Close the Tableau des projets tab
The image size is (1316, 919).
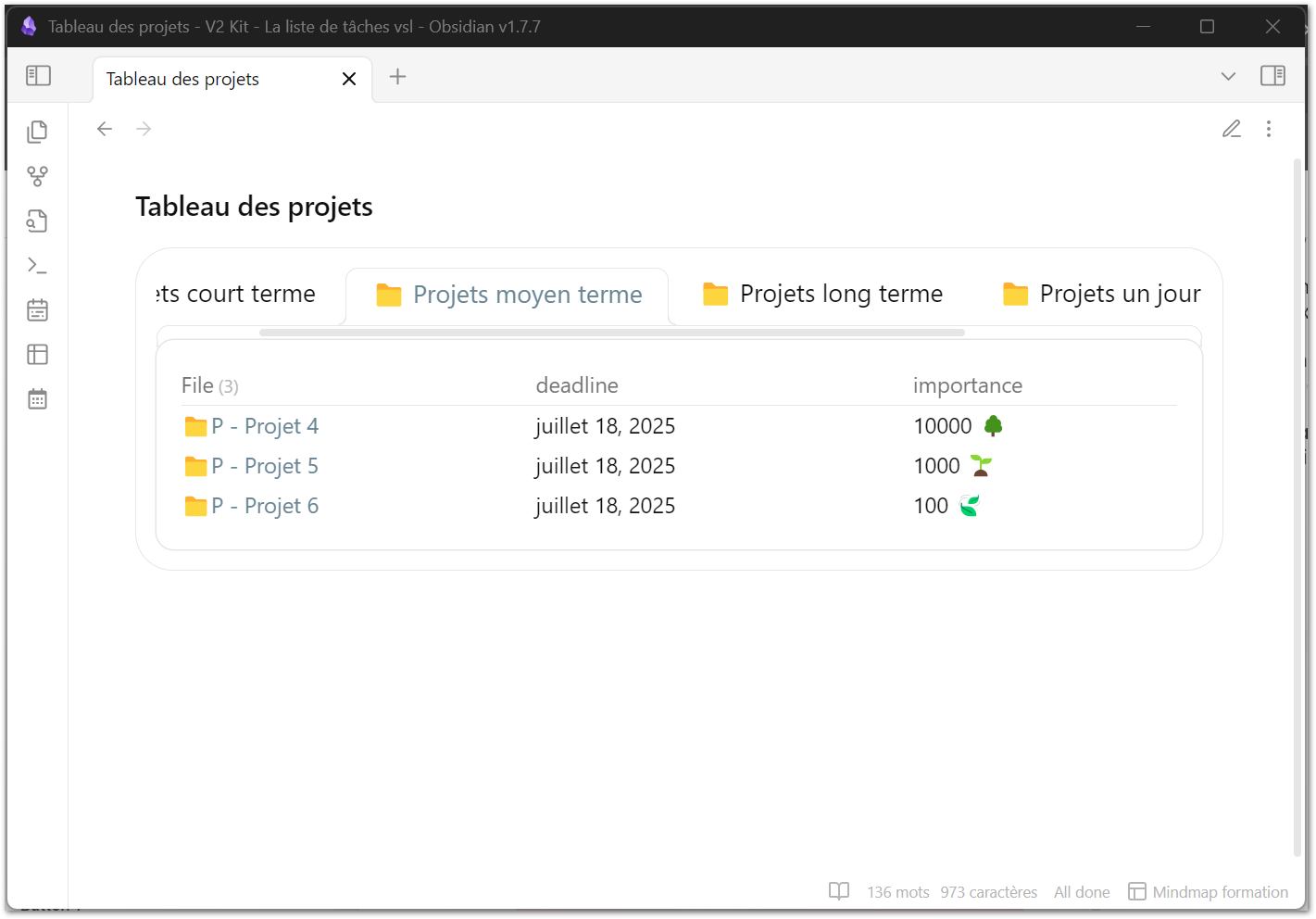tap(349, 79)
